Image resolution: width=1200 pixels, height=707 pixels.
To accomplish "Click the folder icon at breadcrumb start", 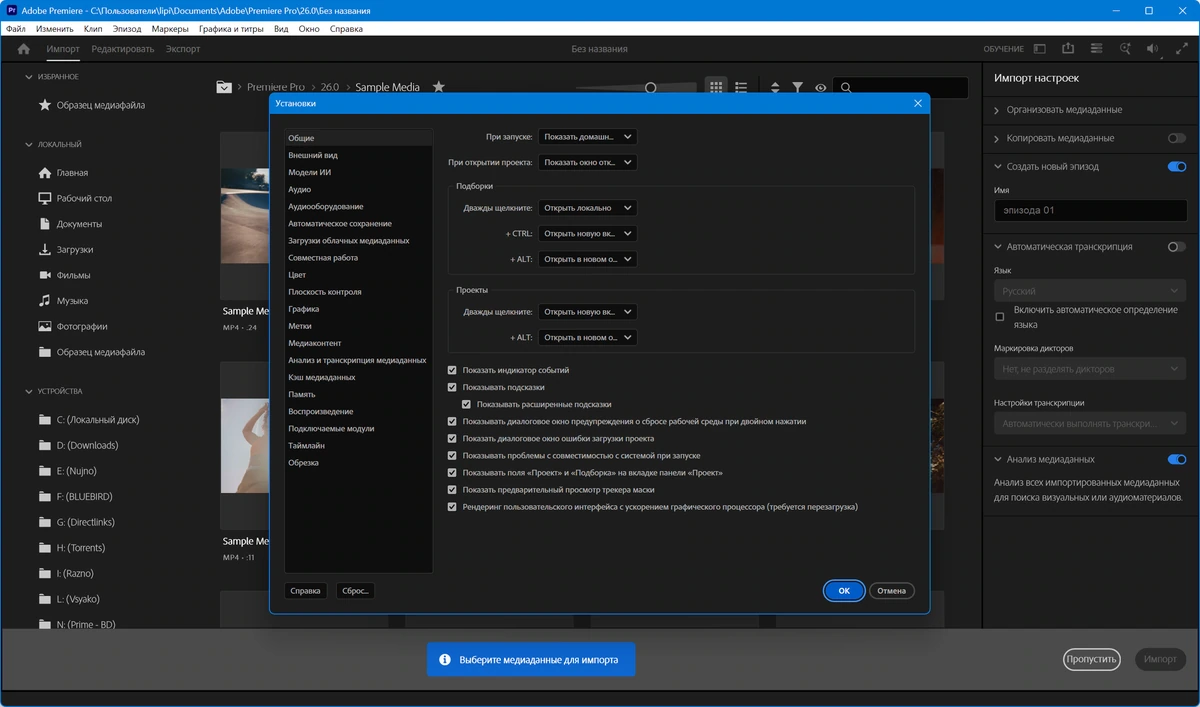I will tap(224, 87).
